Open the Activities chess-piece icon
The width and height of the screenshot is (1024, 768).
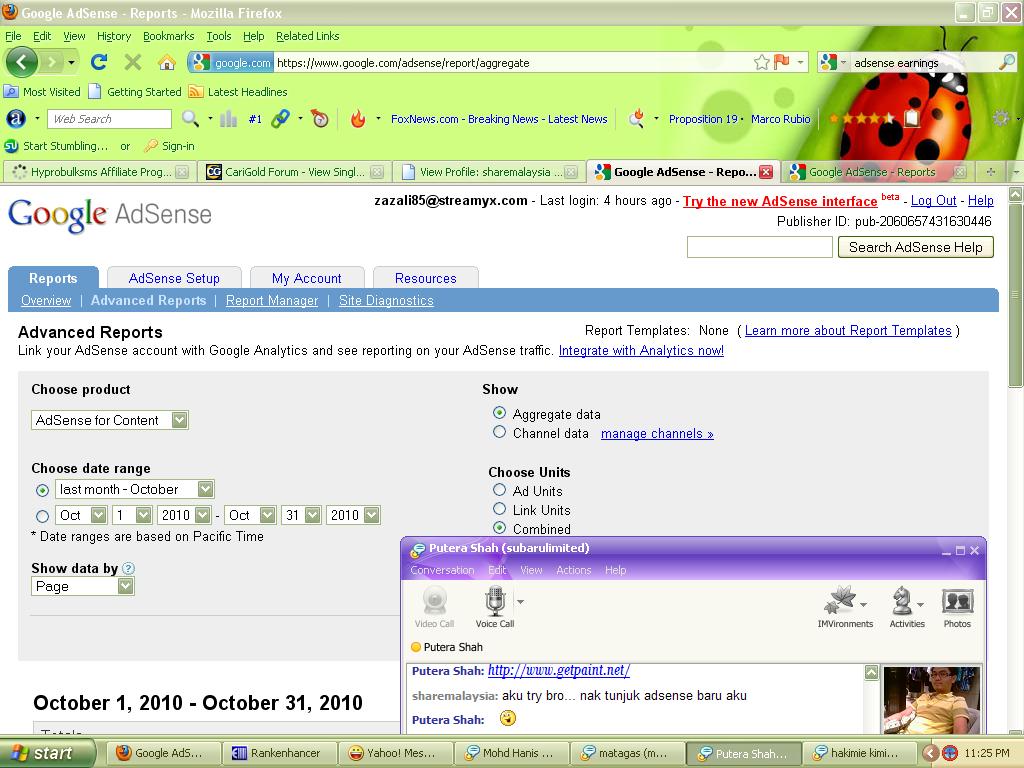907,607
